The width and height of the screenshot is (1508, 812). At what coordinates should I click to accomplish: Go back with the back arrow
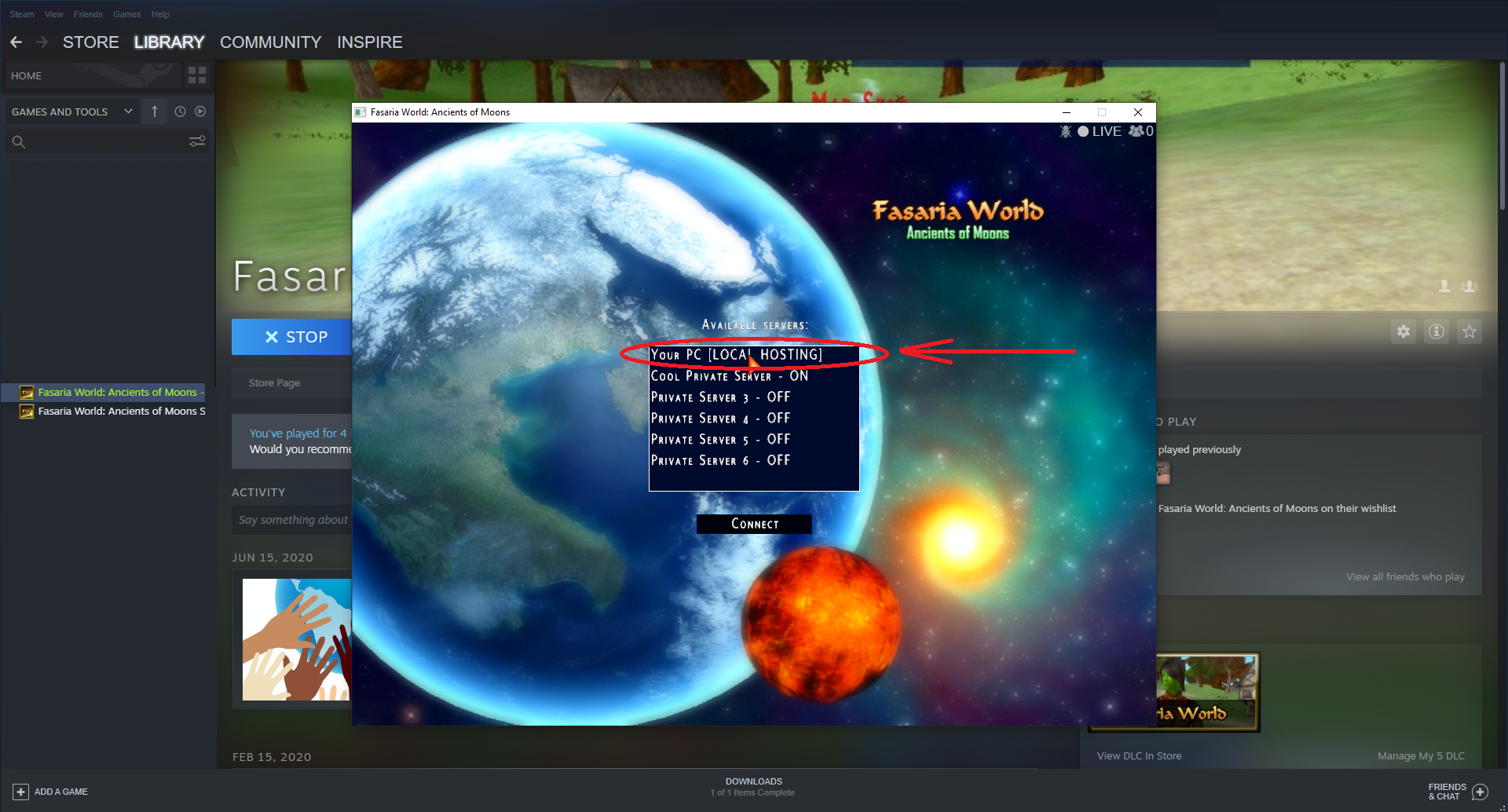tap(16, 42)
